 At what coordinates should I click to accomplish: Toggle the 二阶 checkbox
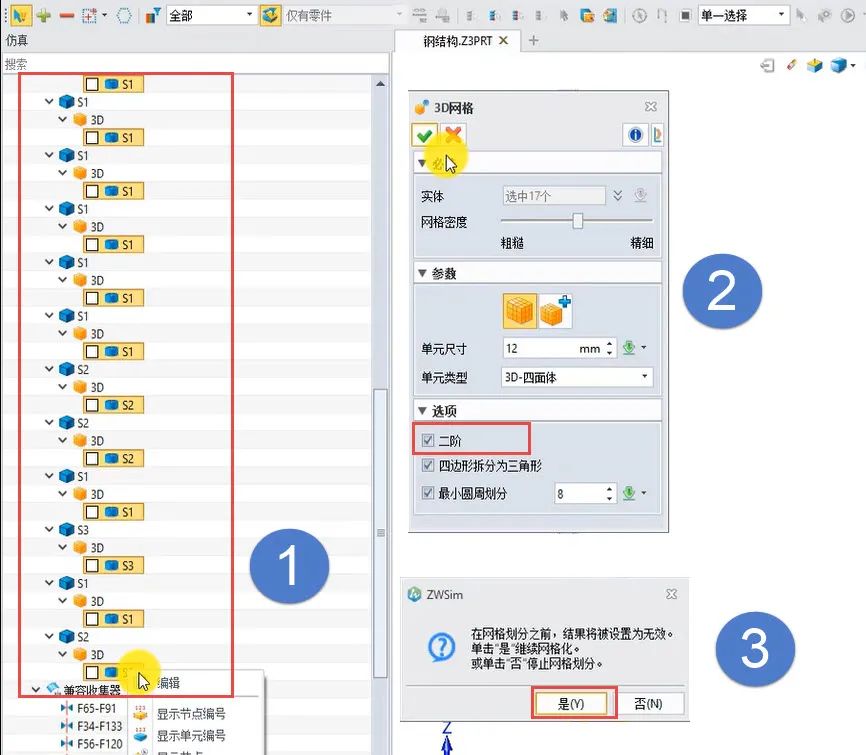pyautogui.click(x=429, y=440)
